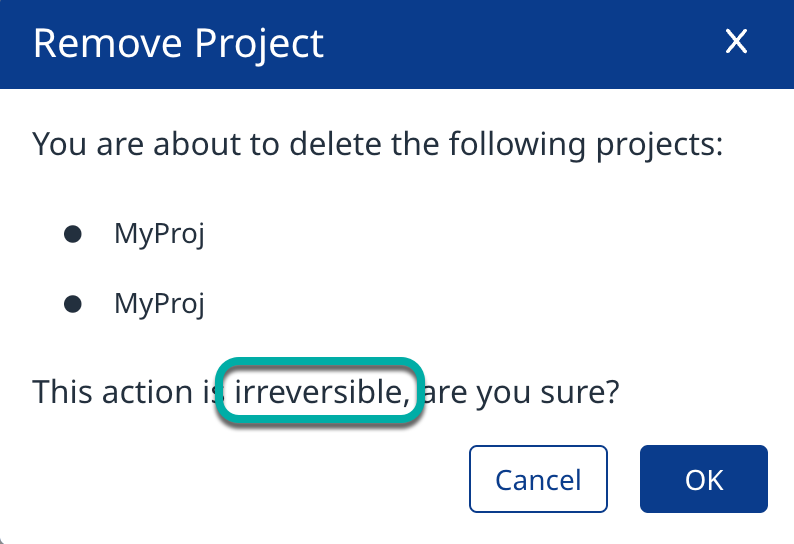Click the highlighted word irreversible
The image size is (794, 544).
tap(318, 391)
